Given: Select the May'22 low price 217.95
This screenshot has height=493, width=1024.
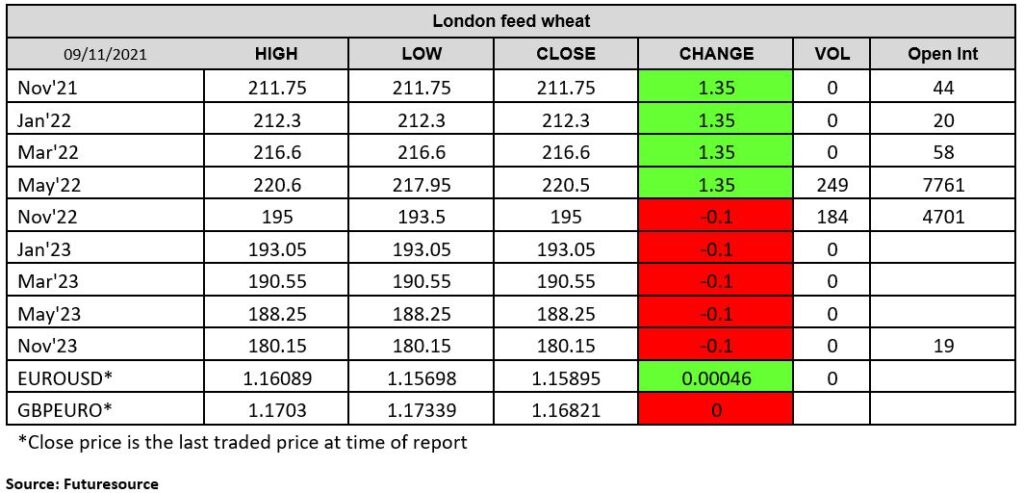Looking at the screenshot, I should [421, 185].
